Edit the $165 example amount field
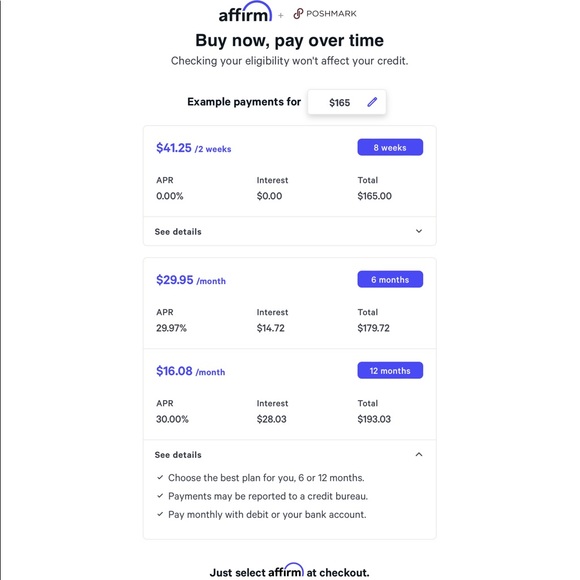 click(347, 102)
